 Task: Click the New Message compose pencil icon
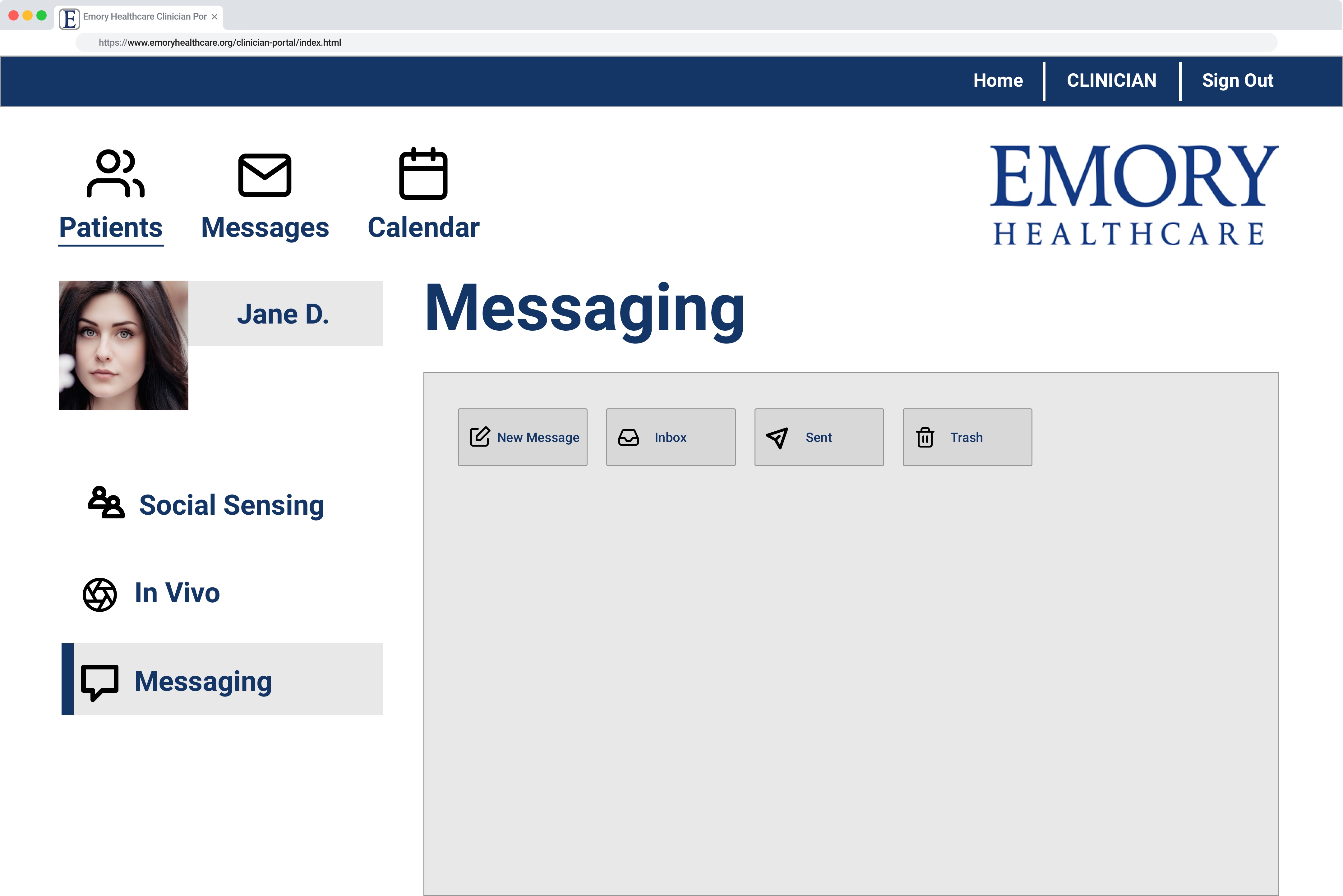(480, 437)
